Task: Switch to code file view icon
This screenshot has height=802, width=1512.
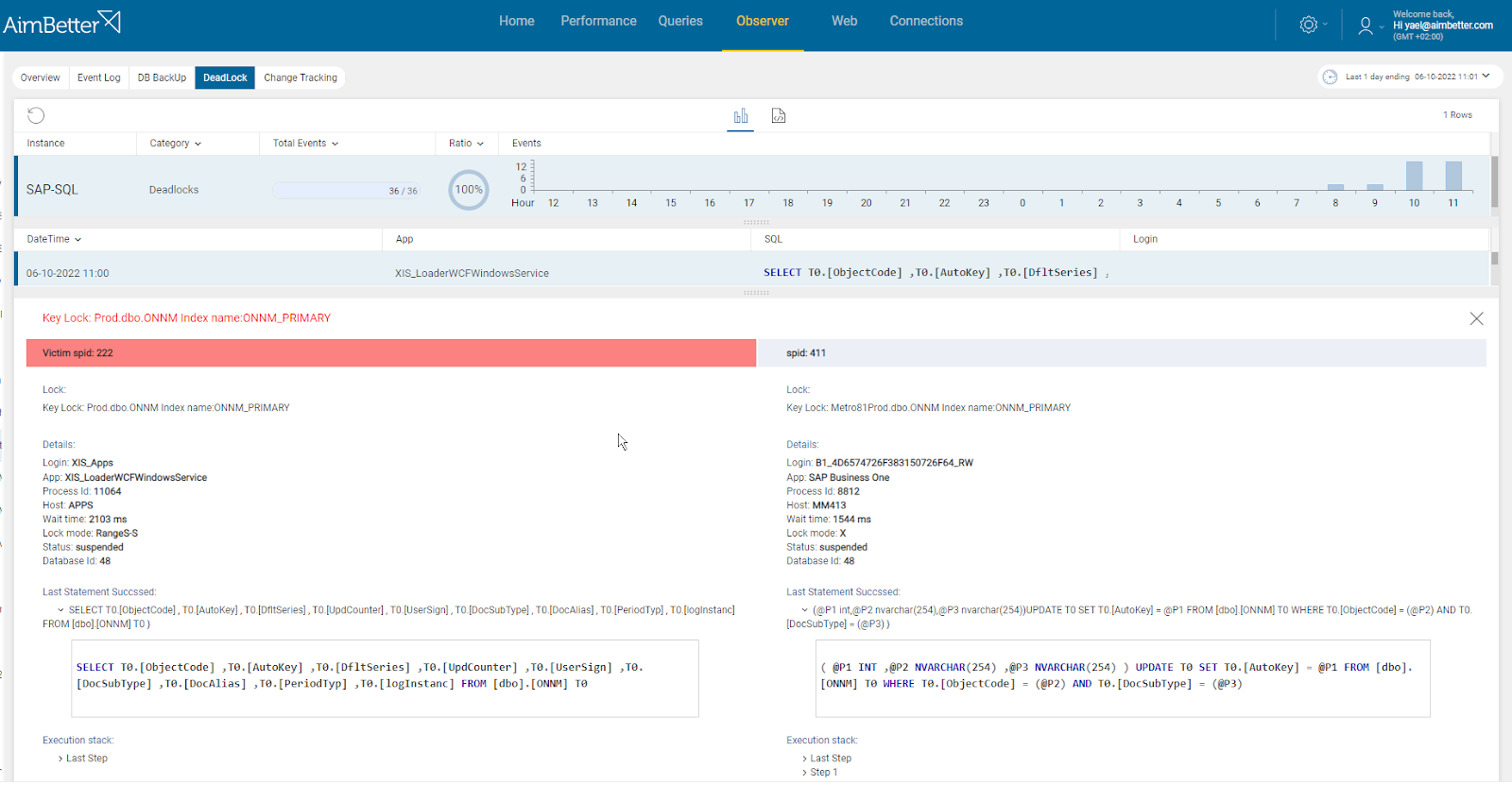Action: pos(779,116)
